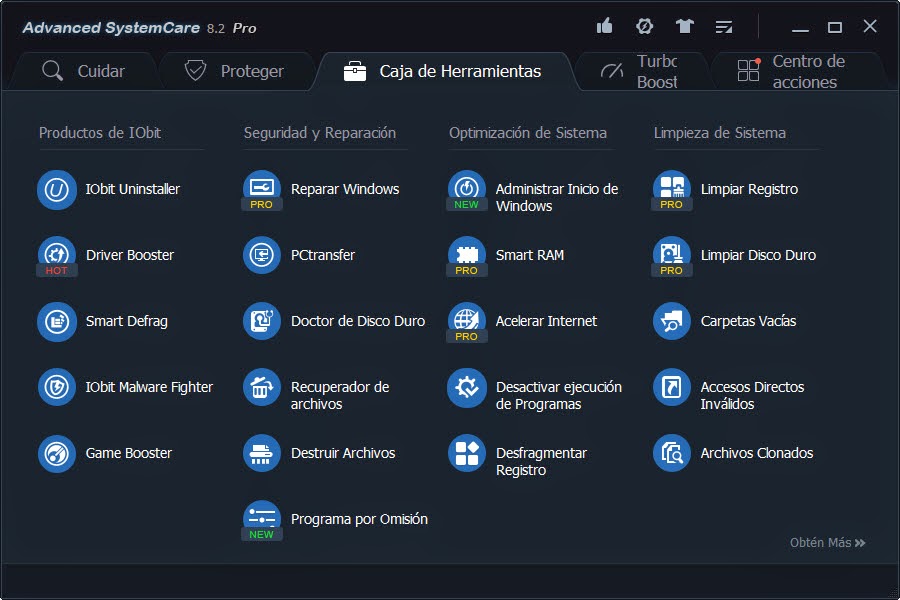Click the PCtransfer label

[323, 256]
